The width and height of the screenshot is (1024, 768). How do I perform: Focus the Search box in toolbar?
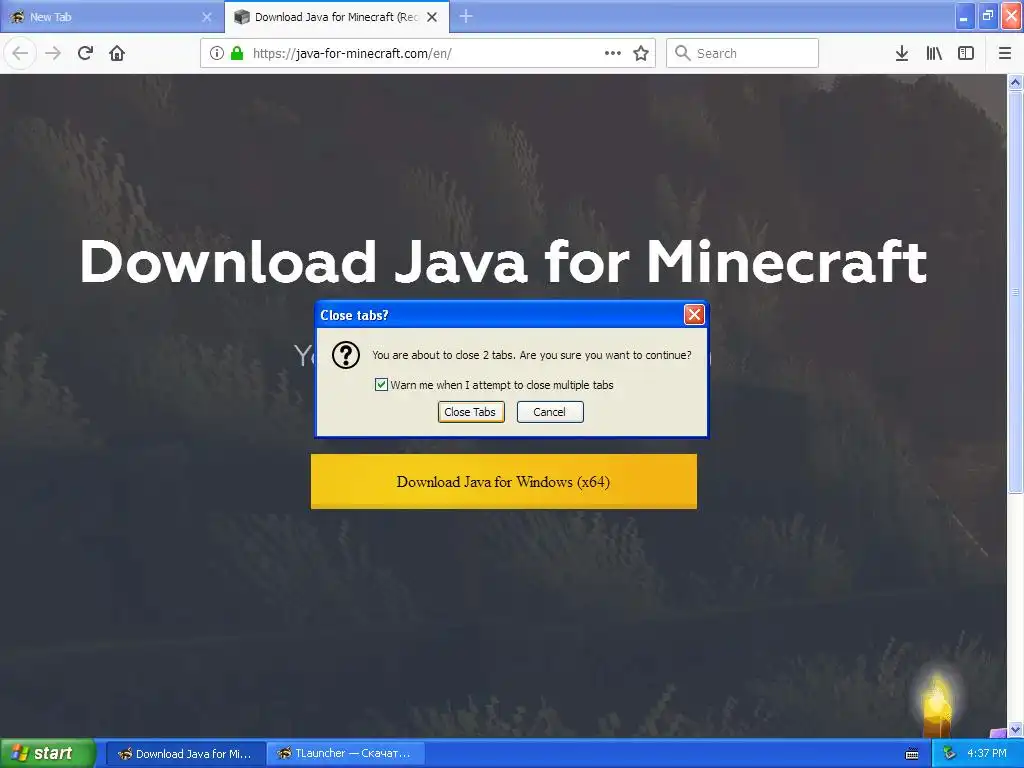click(x=743, y=53)
